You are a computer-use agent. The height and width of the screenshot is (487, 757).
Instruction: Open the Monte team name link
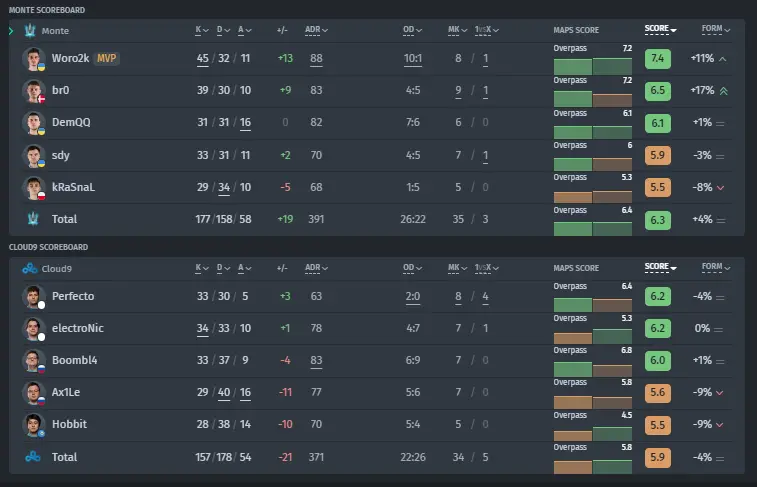coord(55,31)
